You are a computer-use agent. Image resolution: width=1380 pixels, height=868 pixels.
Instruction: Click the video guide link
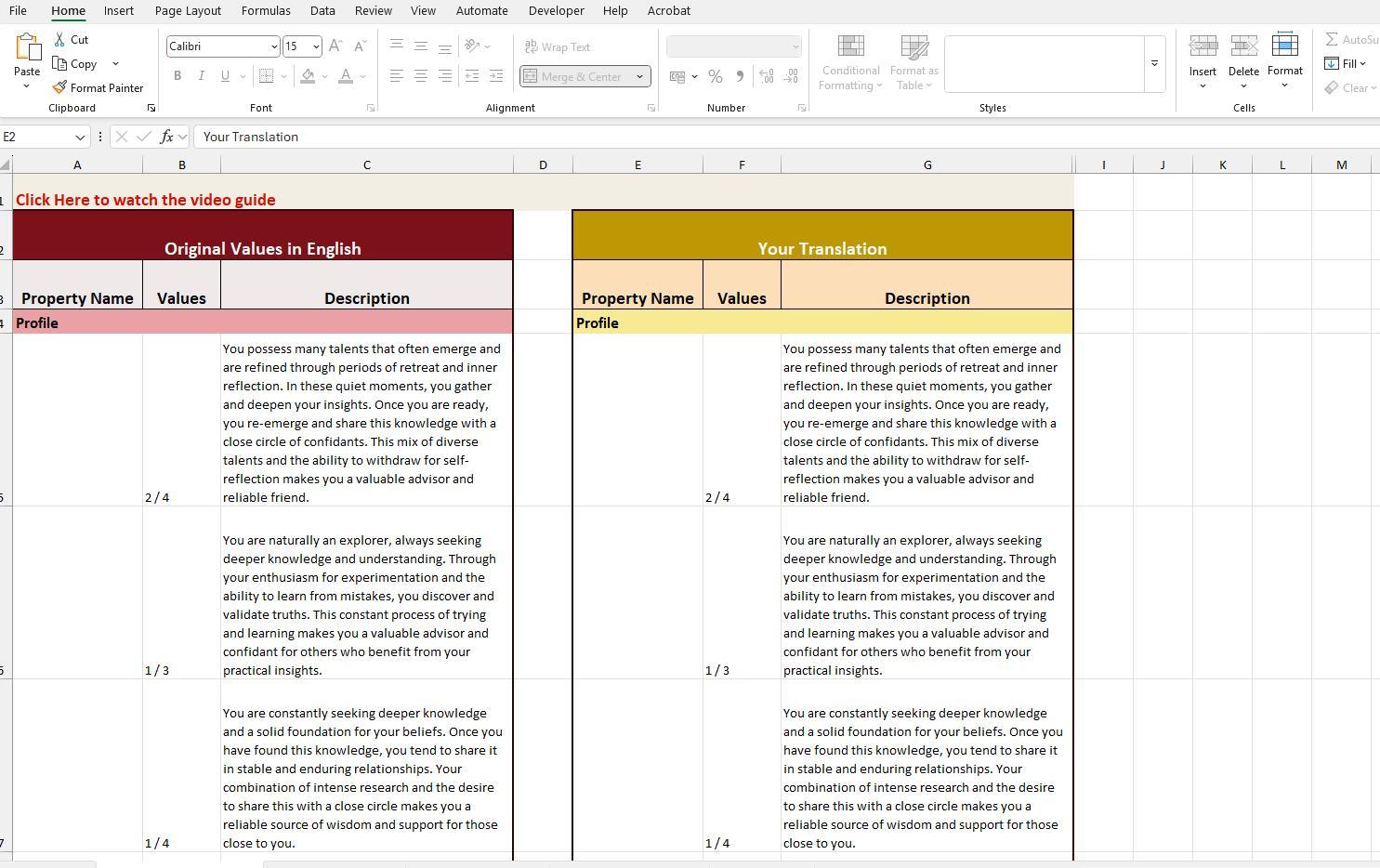pyautogui.click(x=145, y=200)
